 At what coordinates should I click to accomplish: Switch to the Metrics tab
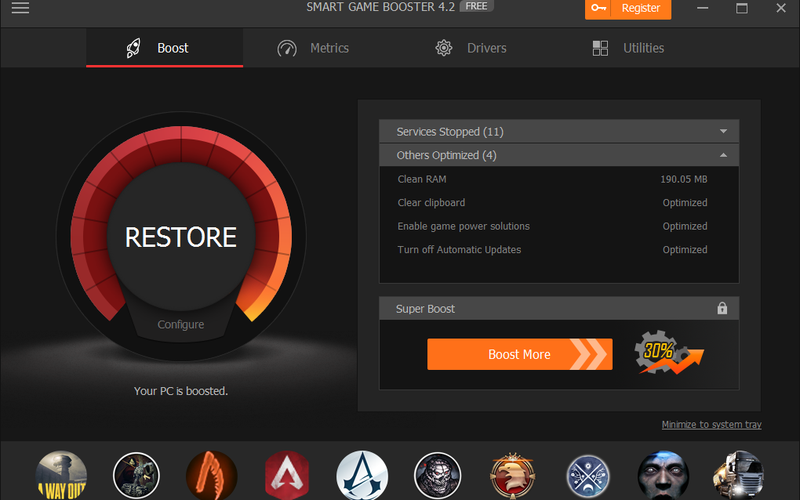click(313, 48)
